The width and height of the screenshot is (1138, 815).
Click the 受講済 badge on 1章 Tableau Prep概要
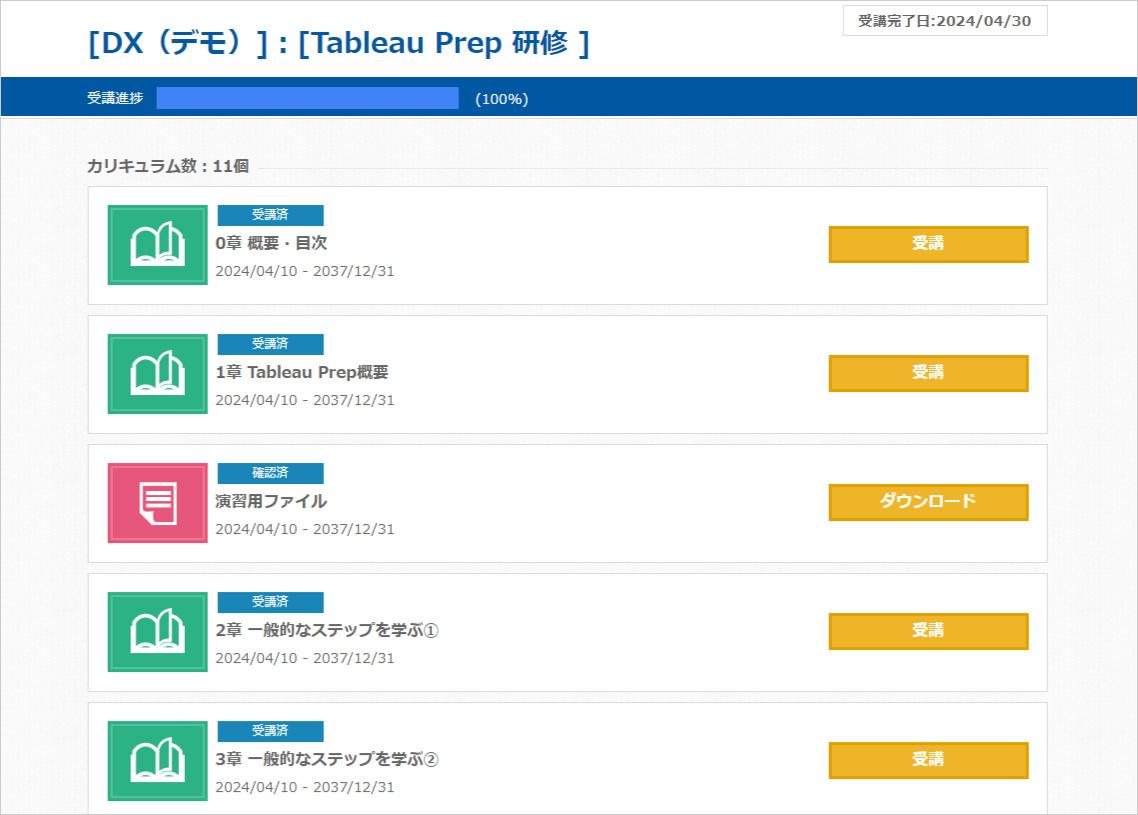(271, 343)
